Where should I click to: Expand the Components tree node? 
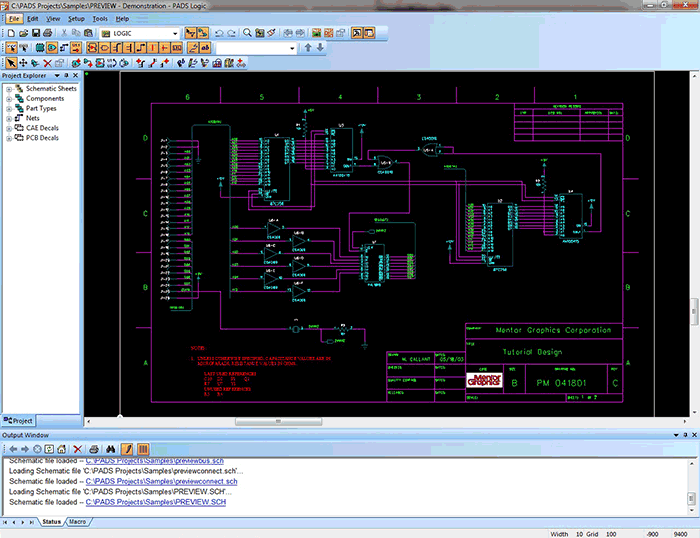8,99
